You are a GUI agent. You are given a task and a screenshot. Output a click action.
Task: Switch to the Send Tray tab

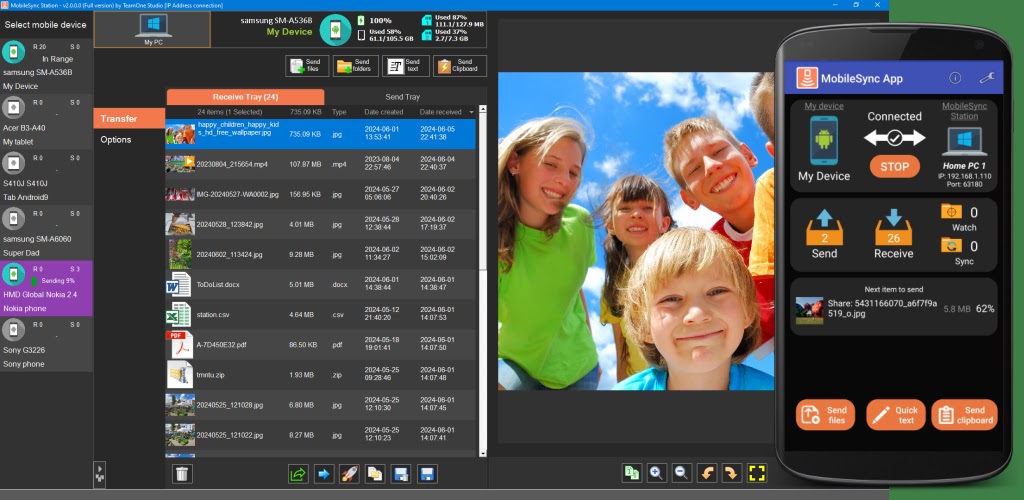pyautogui.click(x=402, y=97)
